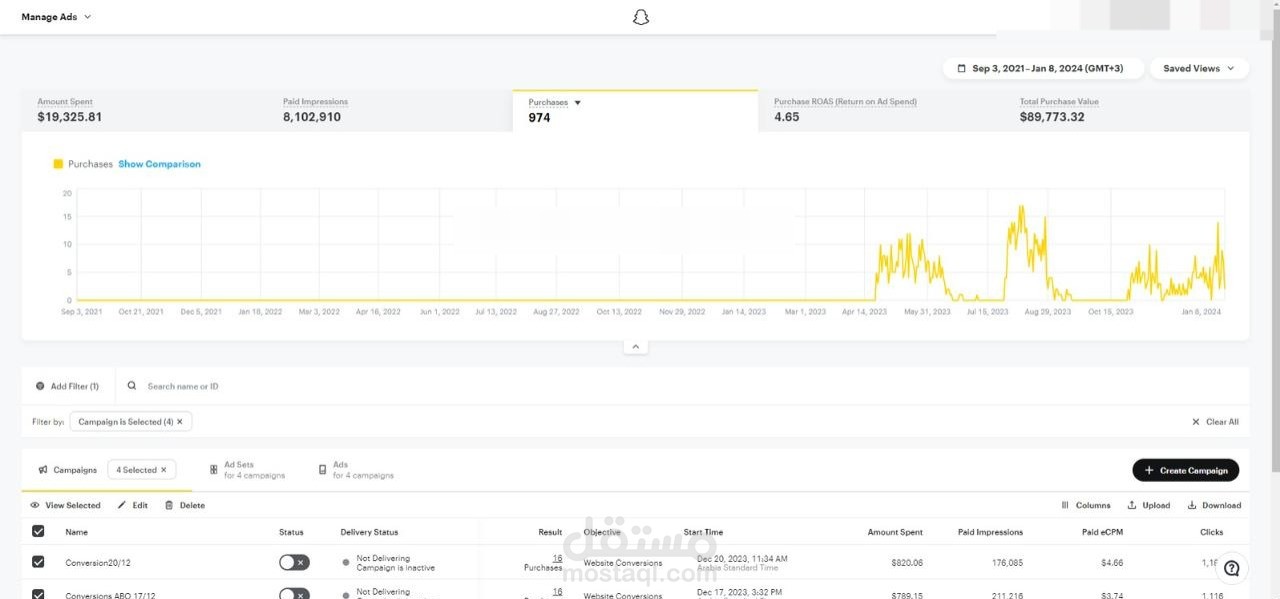Switch to the Campaigns tab
The width and height of the screenshot is (1280, 599).
pyautogui.click(x=68, y=469)
